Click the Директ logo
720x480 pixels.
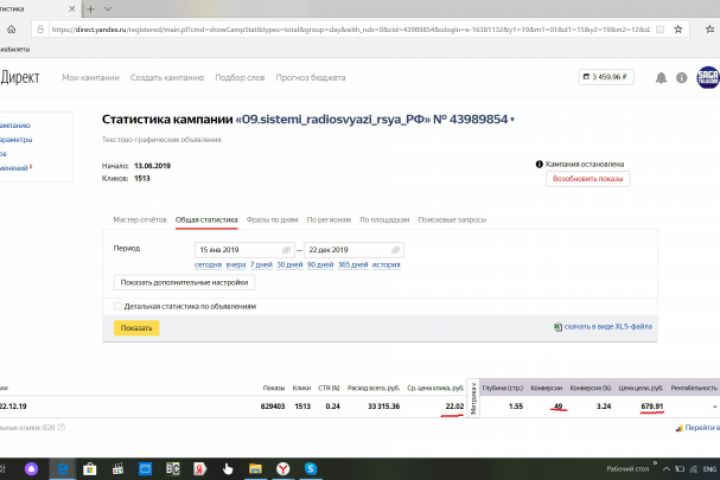tap(20, 77)
